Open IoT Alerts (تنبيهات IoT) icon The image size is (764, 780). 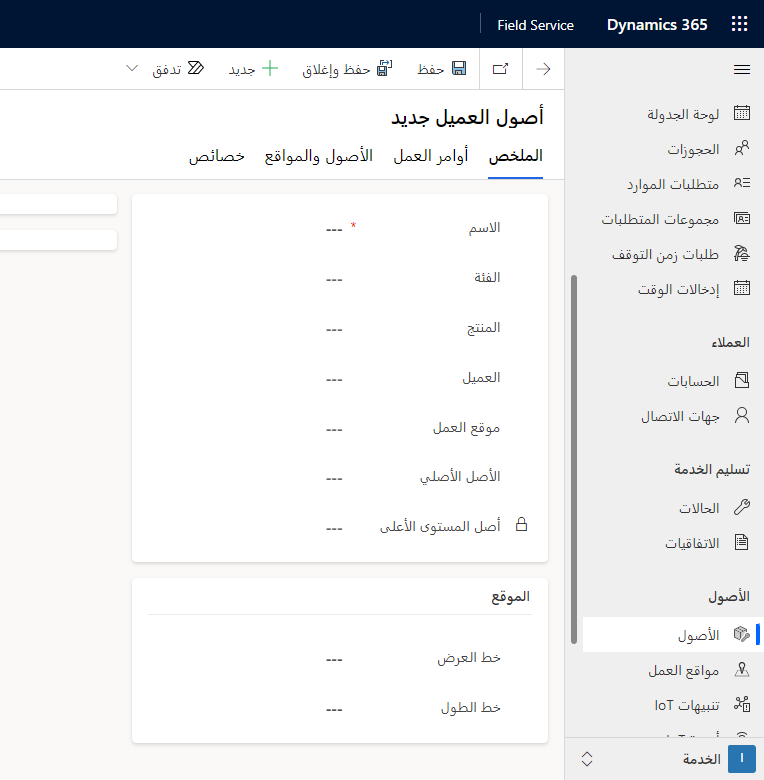pyautogui.click(x=742, y=704)
